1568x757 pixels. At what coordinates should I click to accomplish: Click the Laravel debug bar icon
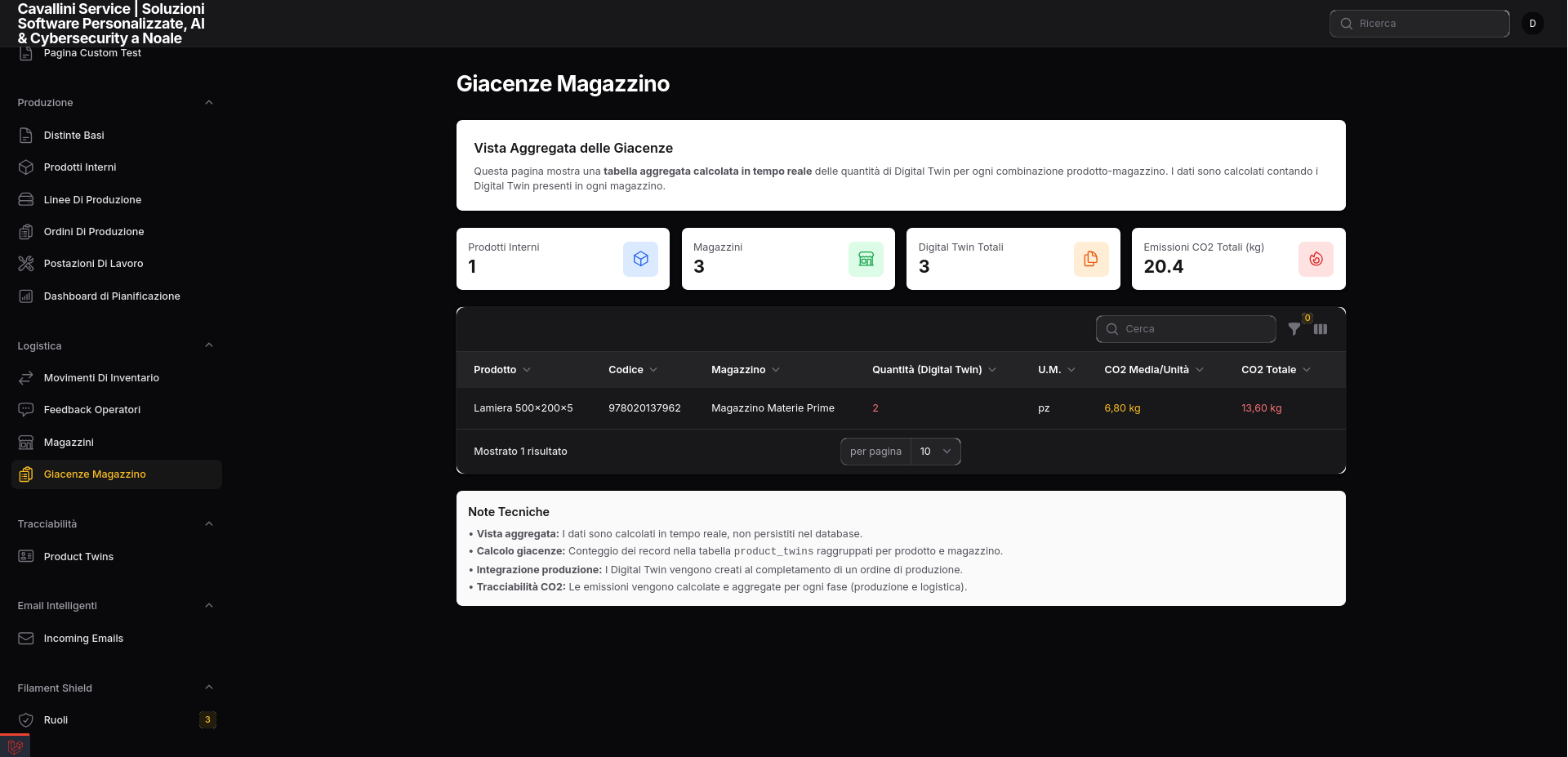coord(15,746)
